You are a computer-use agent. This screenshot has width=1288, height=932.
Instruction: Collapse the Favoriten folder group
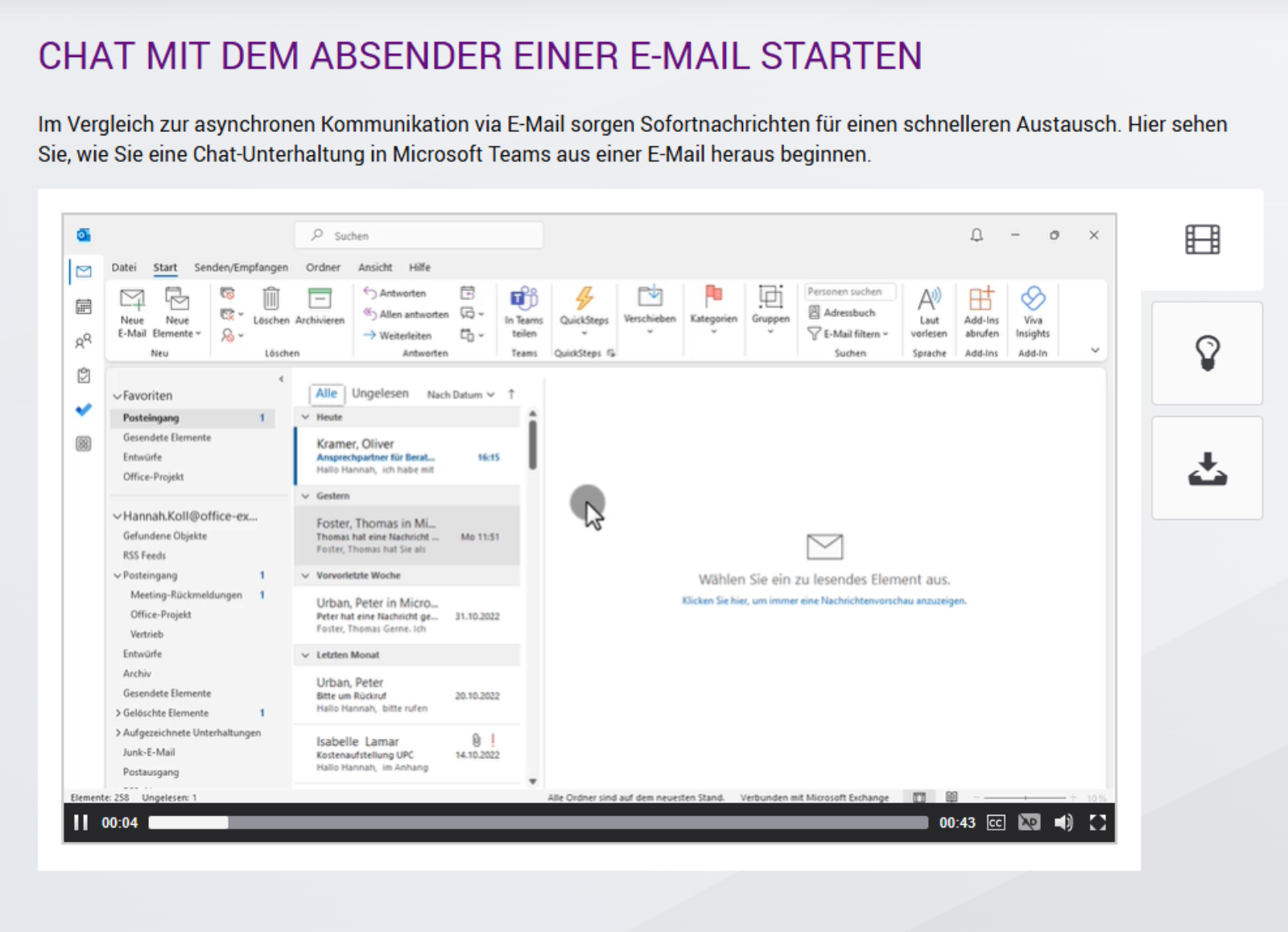[x=118, y=396]
